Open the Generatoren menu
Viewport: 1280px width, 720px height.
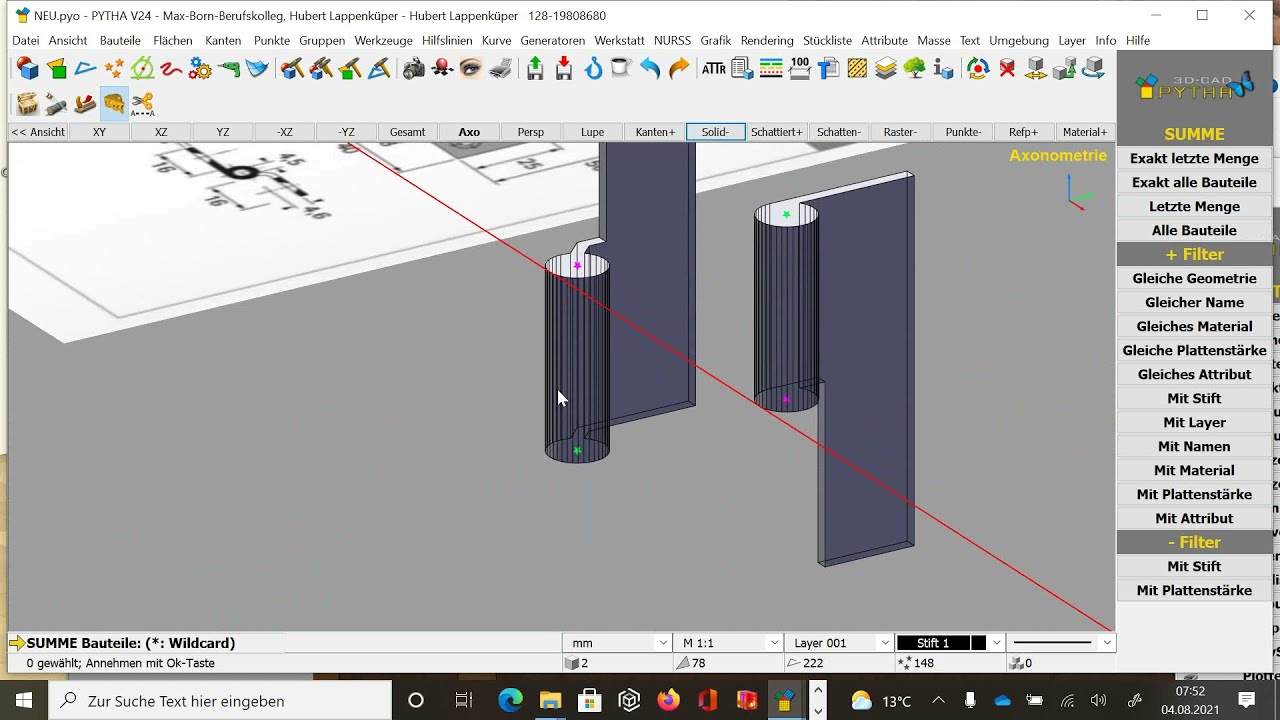553,41
